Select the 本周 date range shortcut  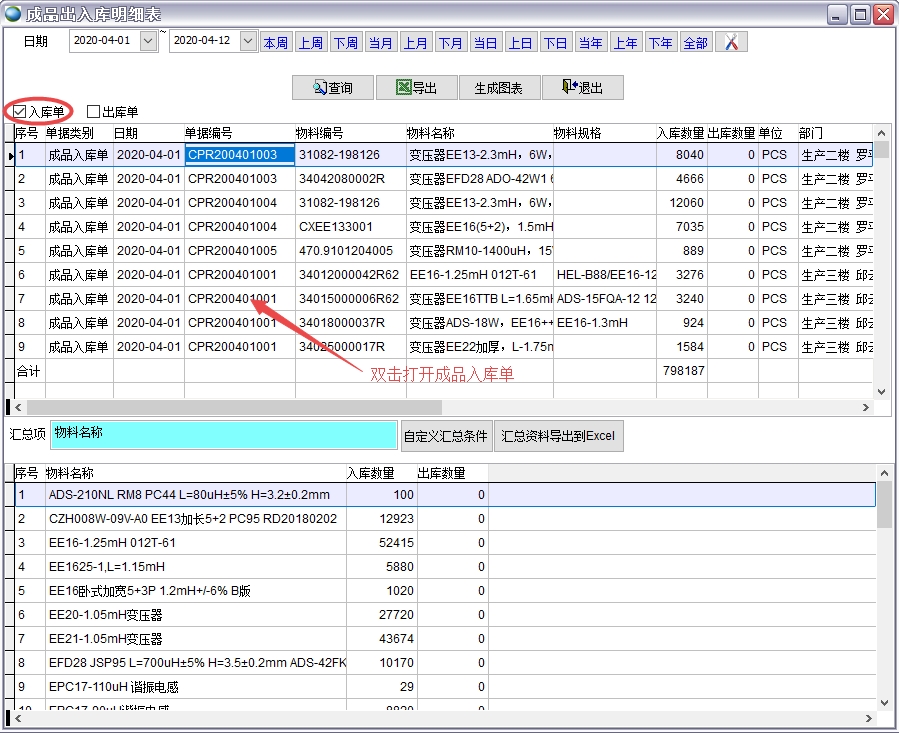275,43
